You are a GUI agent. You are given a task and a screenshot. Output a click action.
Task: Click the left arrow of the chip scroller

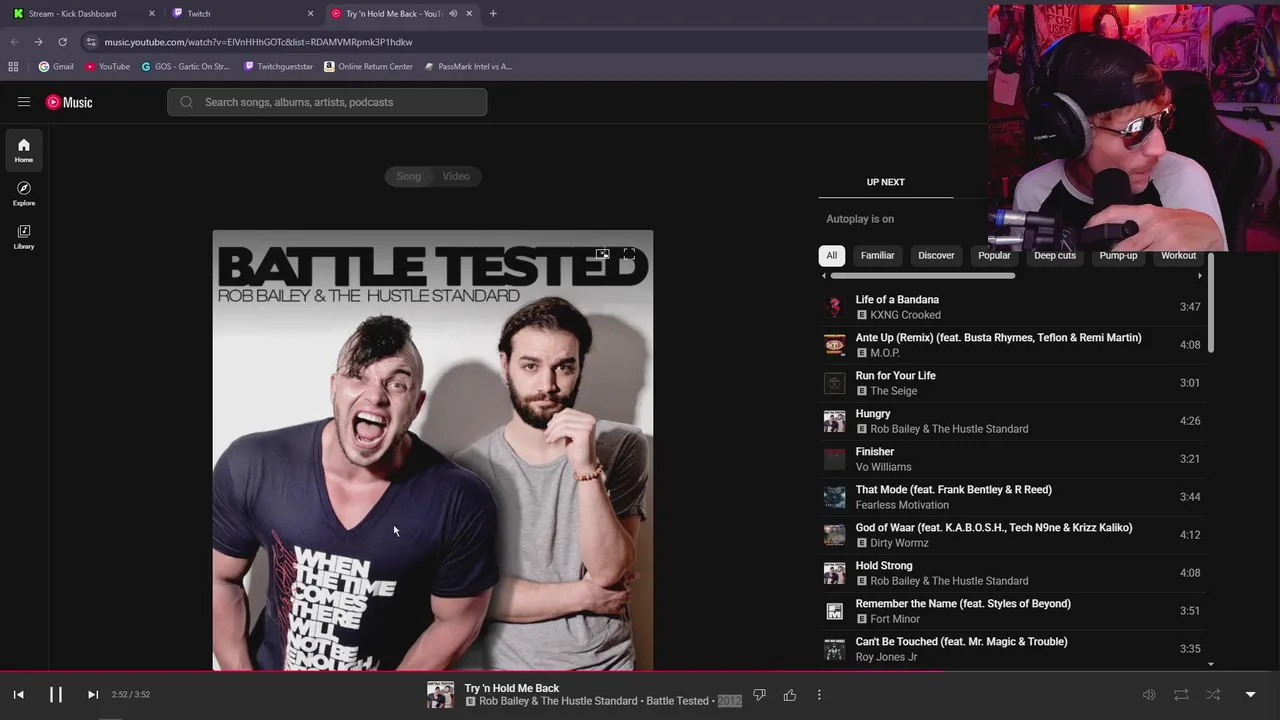tap(824, 276)
